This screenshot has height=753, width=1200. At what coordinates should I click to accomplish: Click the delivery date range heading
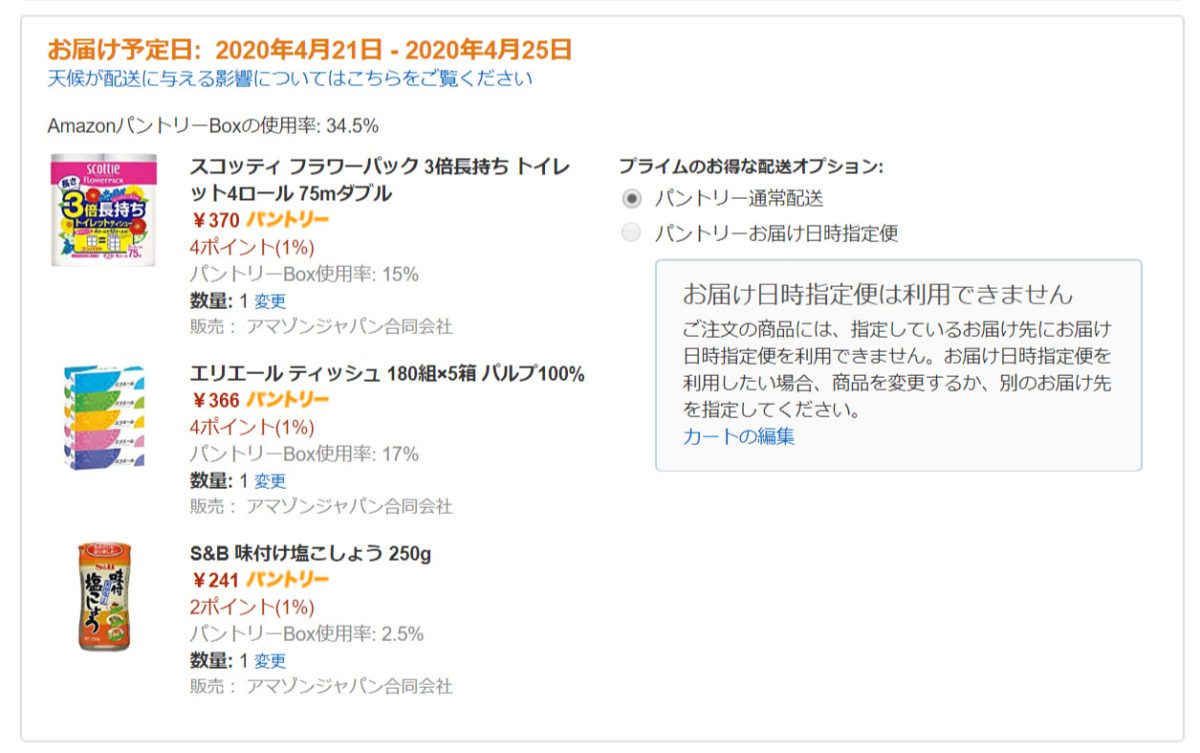[x=309, y=50]
